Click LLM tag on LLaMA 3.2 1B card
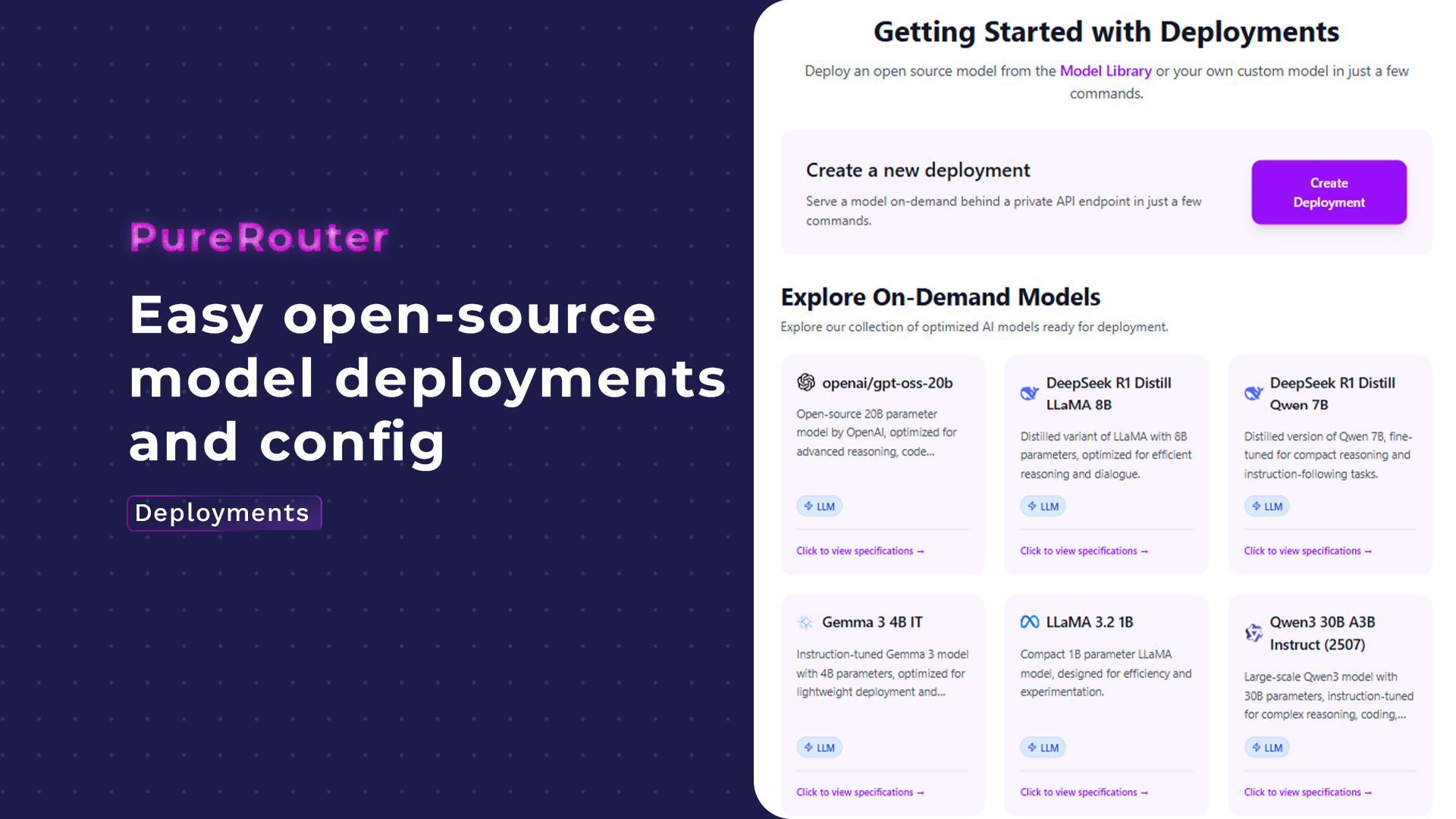Viewport: 1456px width, 819px height. (1043, 748)
